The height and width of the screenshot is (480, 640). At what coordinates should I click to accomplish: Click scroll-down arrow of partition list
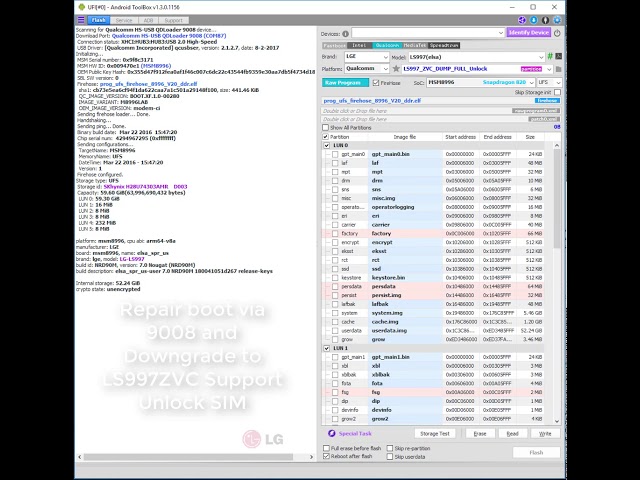point(557,421)
